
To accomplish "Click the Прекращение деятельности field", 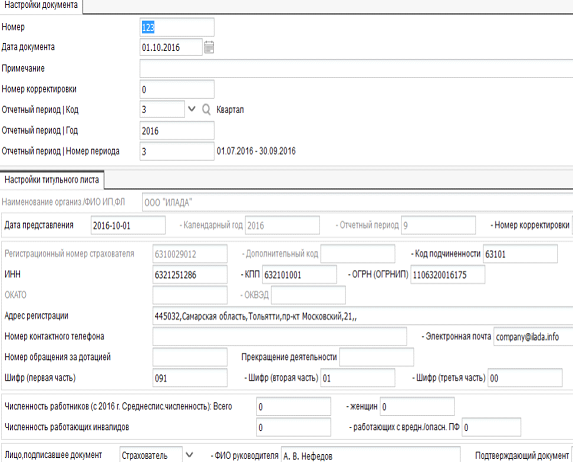I will (x=376, y=357).
